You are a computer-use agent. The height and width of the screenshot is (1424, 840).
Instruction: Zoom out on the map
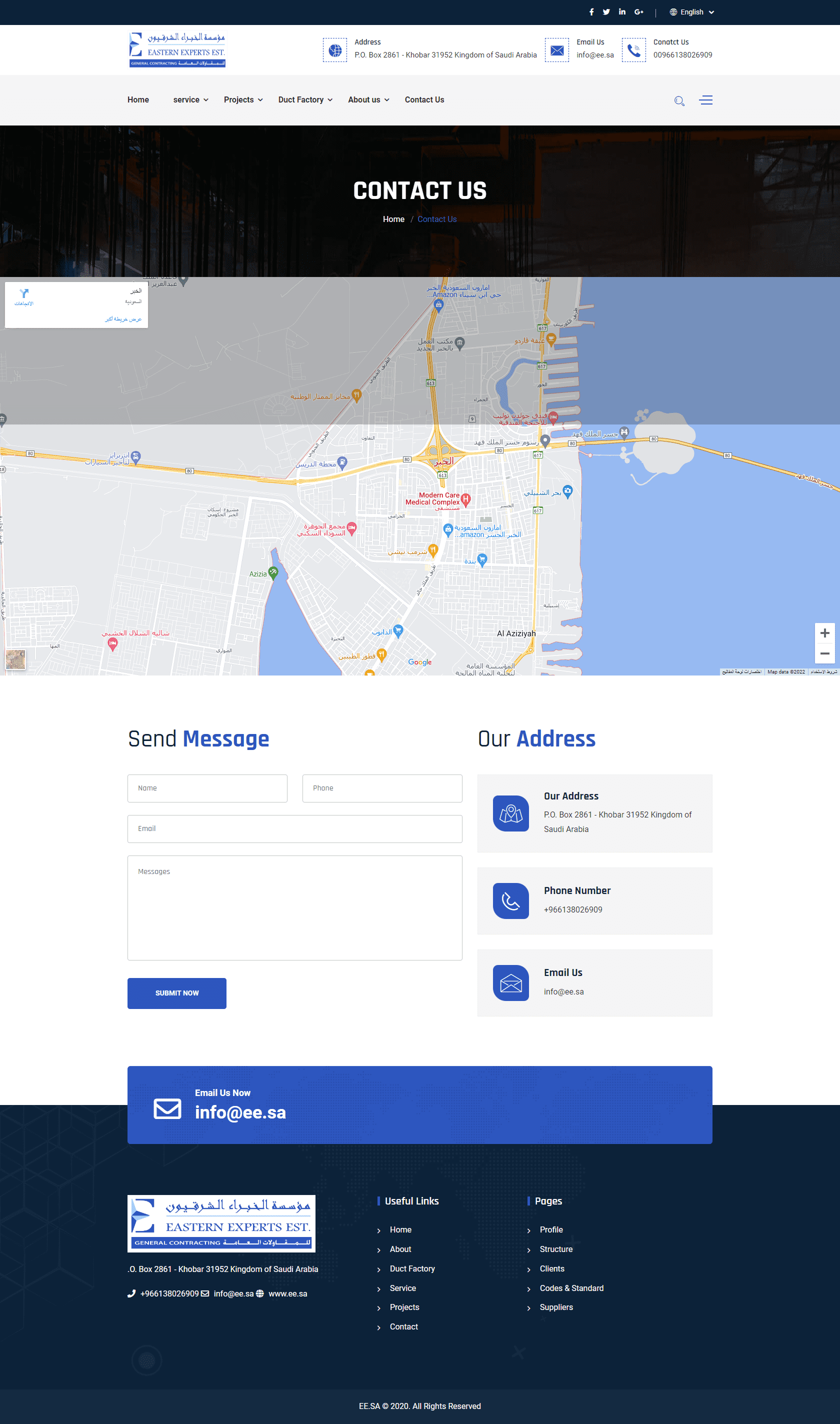click(x=824, y=653)
